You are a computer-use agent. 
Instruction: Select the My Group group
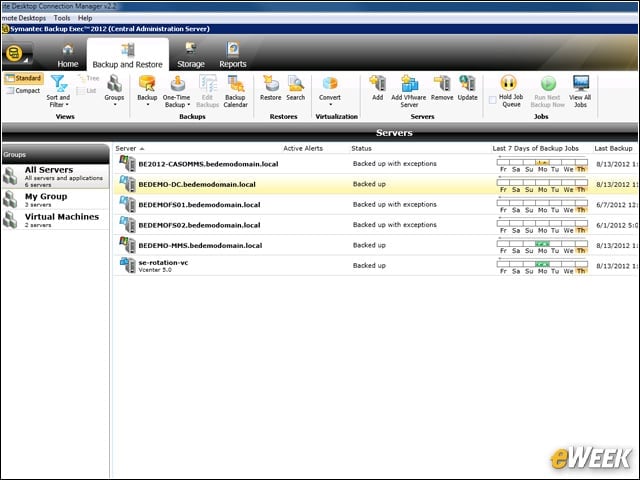point(56,199)
